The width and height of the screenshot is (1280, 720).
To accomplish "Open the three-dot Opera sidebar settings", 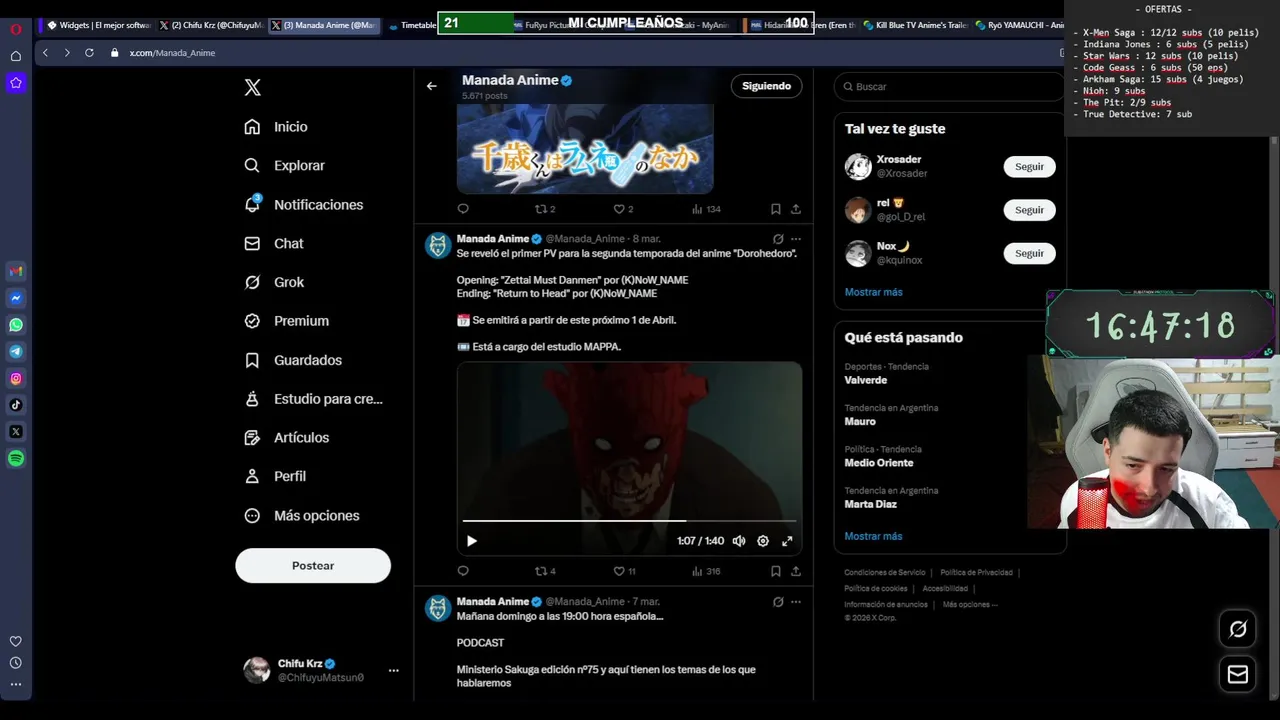I will pyautogui.click(x=16, y=685).
